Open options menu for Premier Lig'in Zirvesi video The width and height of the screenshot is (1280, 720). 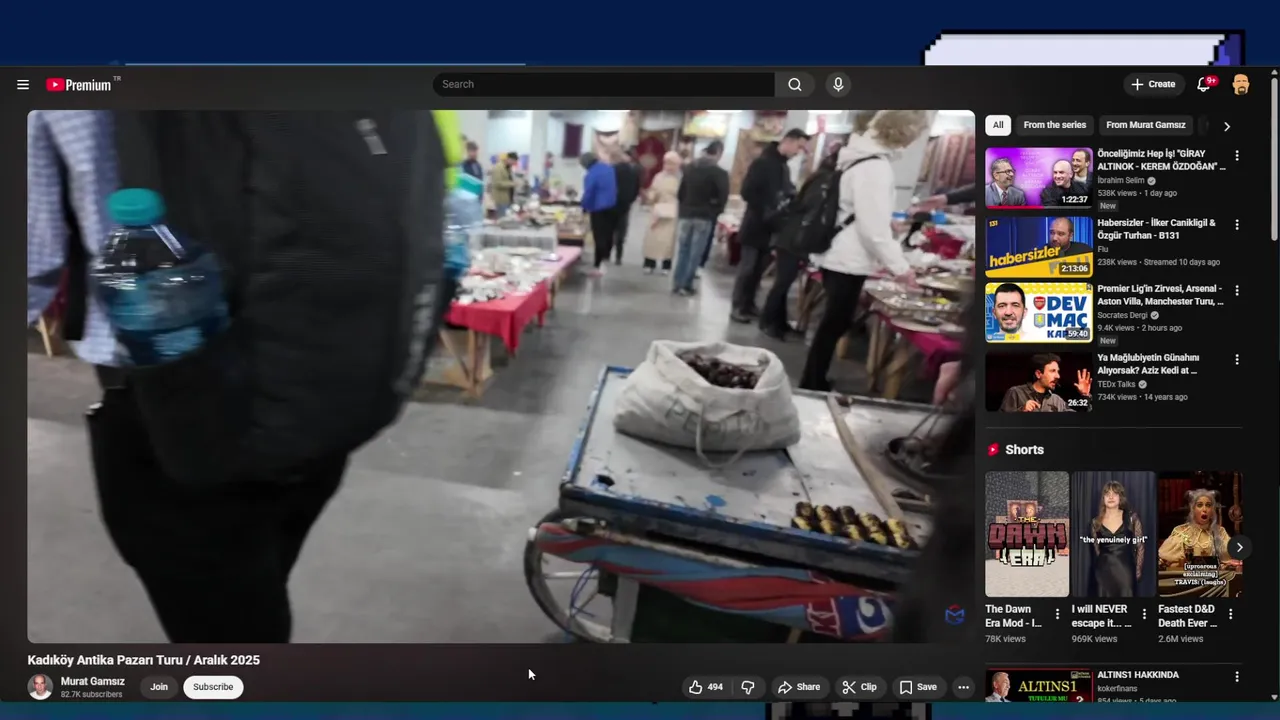[x=1237, y=291]
